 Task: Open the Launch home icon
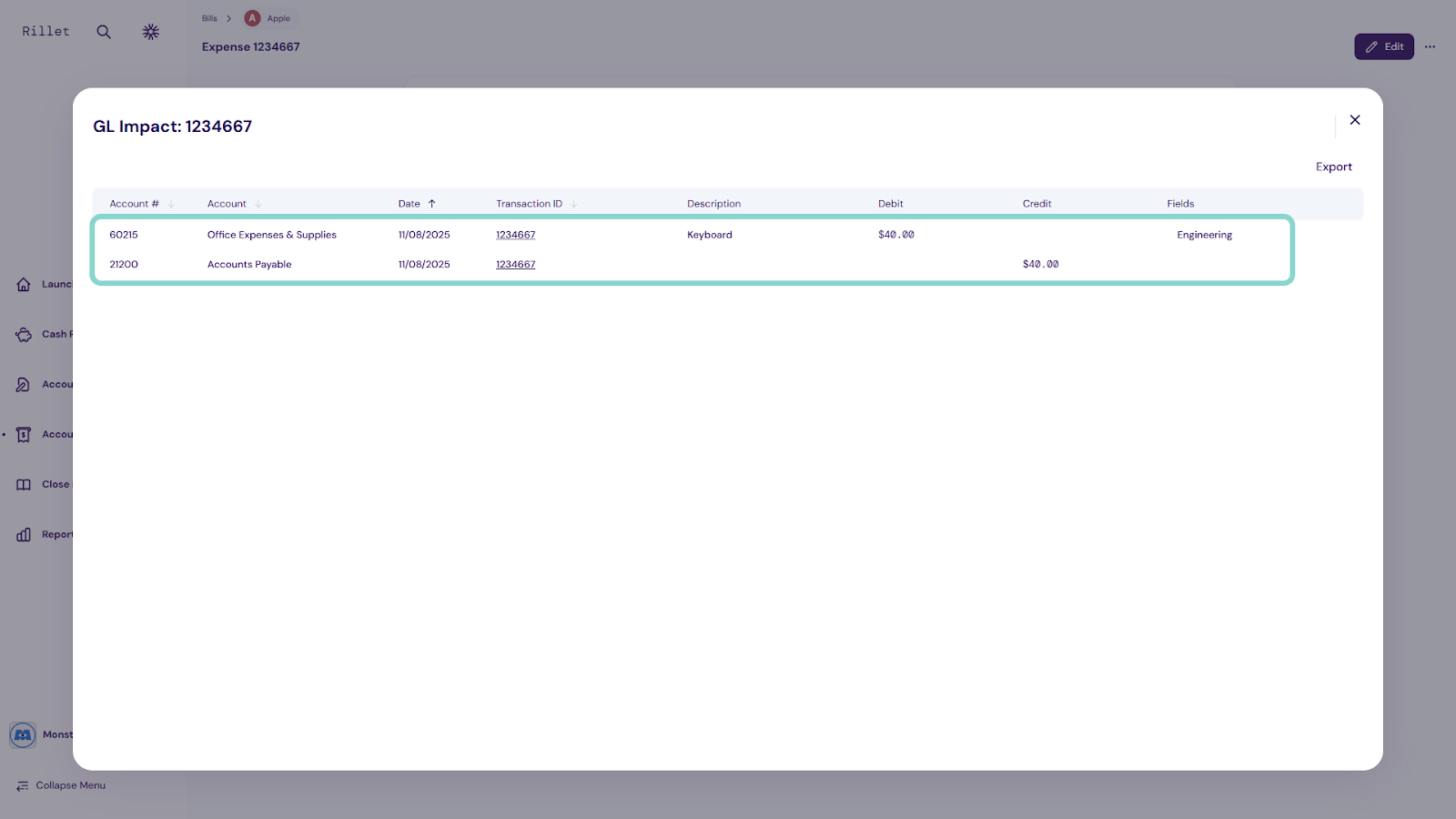click(x=24, y=285)
